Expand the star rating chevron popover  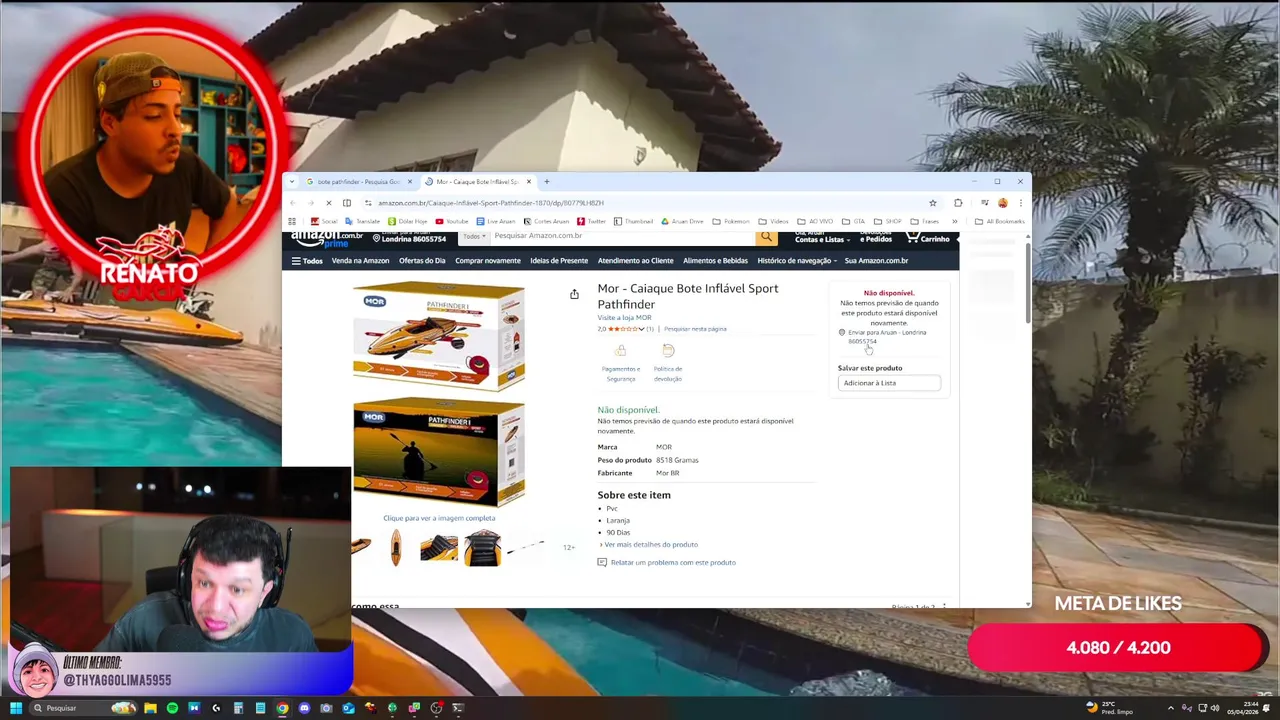pos(641,329)
